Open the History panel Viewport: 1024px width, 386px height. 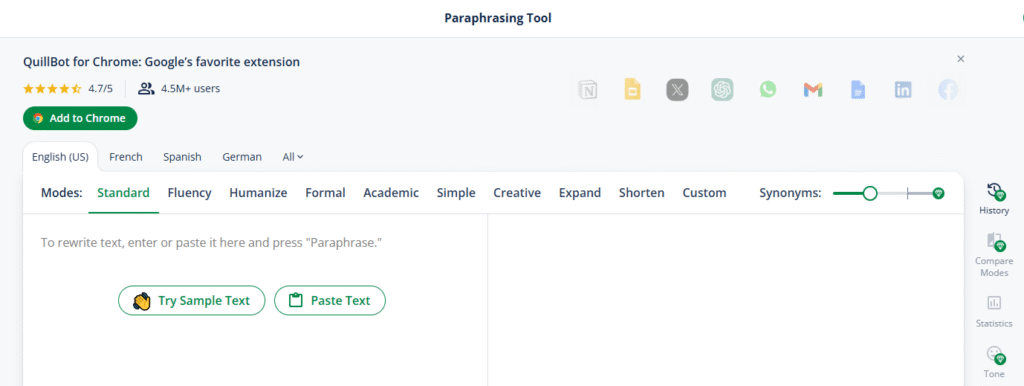(x=994, y=199)
